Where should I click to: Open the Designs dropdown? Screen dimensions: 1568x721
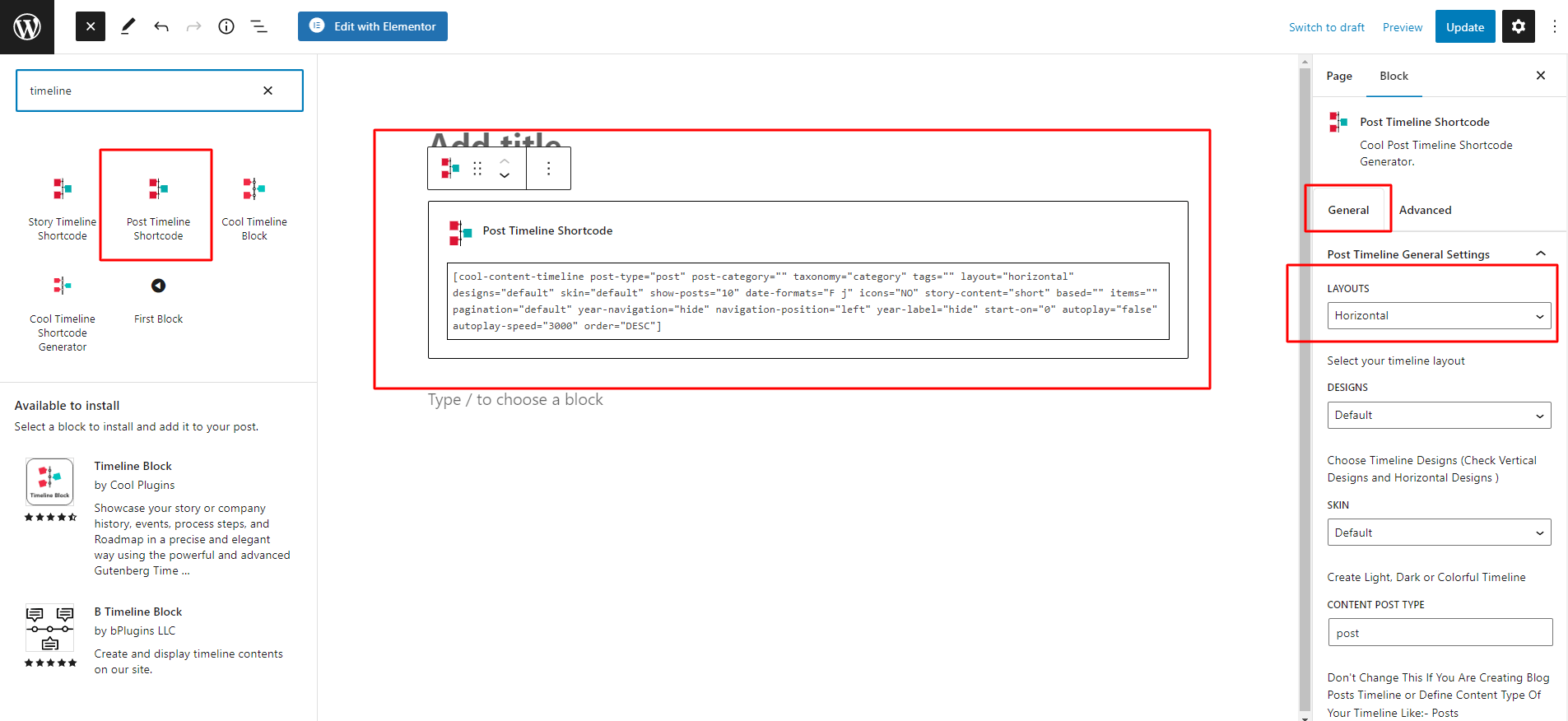coord(1439,415)
